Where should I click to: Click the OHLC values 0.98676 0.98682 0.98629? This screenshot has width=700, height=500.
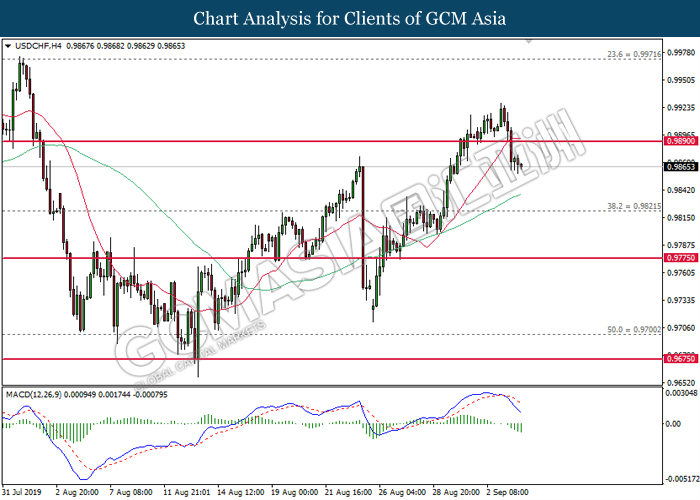[x=110, y=46]
